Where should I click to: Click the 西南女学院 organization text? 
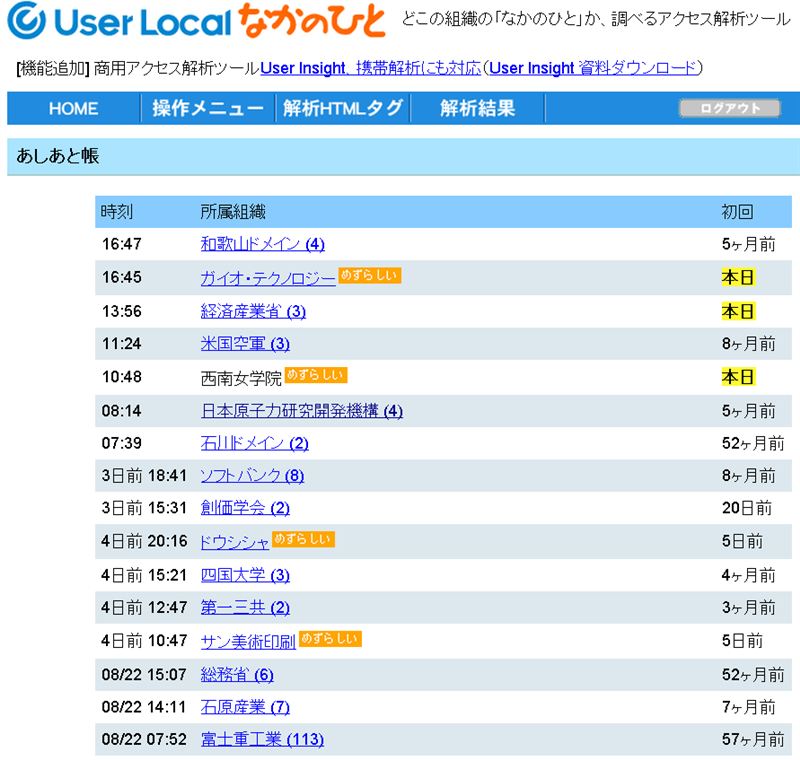coord(241,378)
